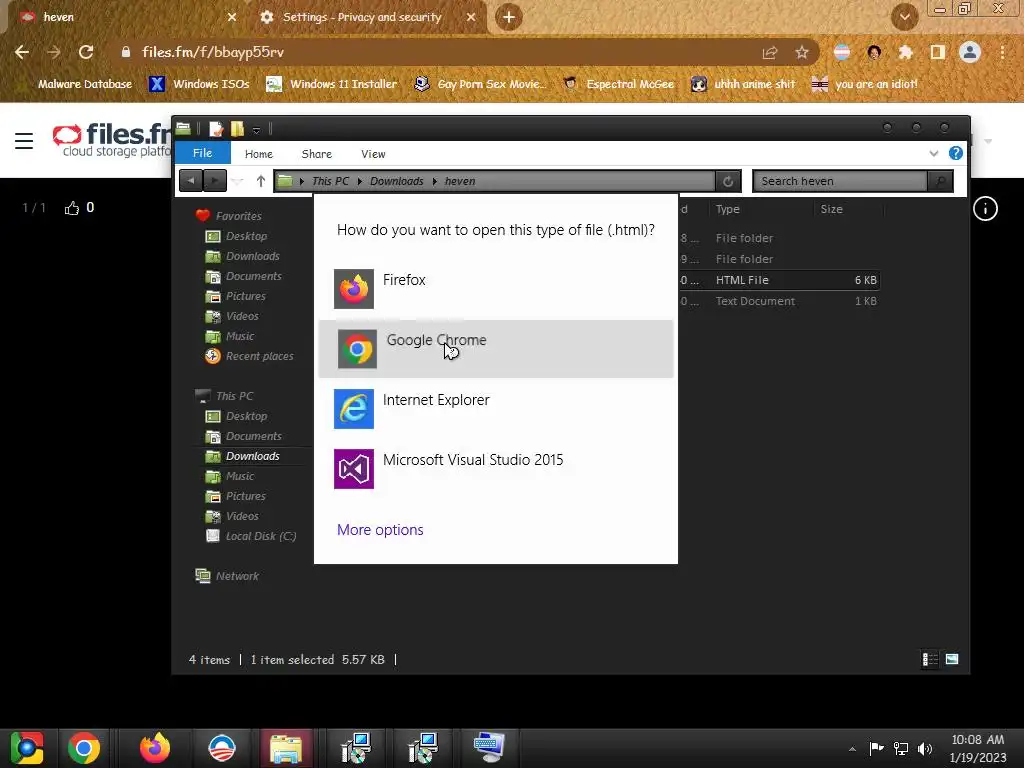This screenshot has height=768, width=1024.
Task: Refresh the Explorer address bar
Action: [728, 181]
